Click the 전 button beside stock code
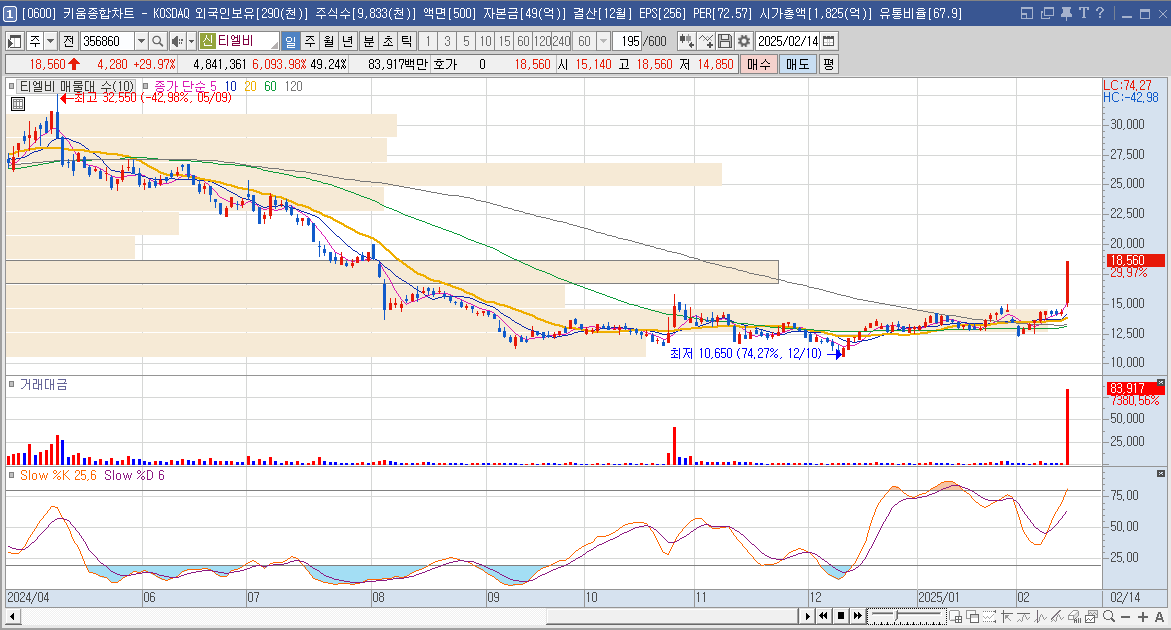The height and width of the screenshot is (630, 1171). click(69, 41)
